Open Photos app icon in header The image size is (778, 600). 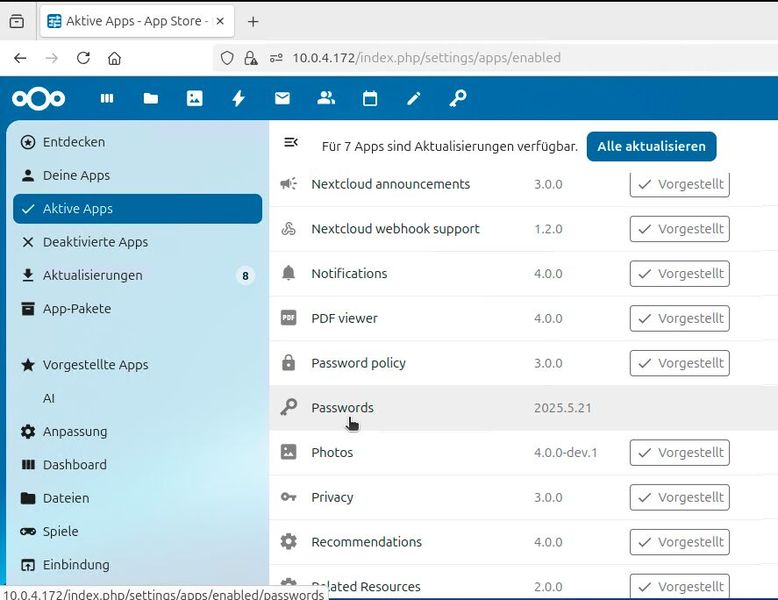[194, 98]
